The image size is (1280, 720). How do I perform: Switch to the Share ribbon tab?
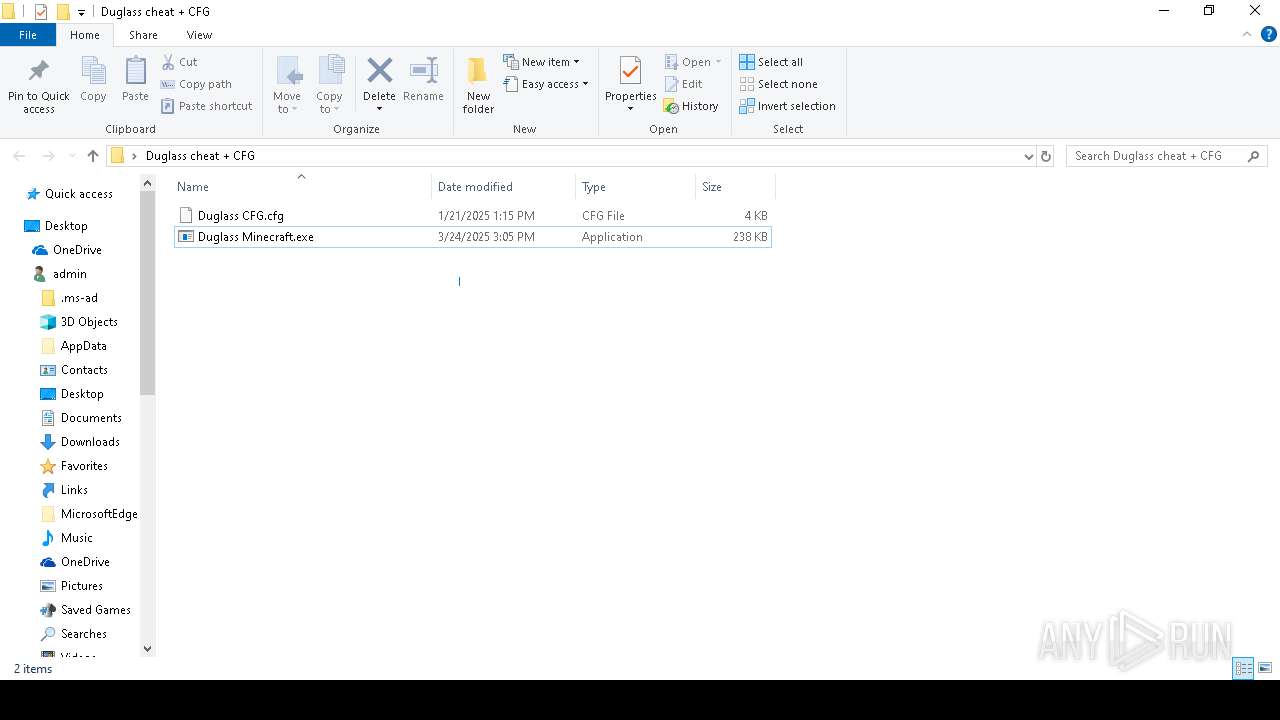coord(143,35)
